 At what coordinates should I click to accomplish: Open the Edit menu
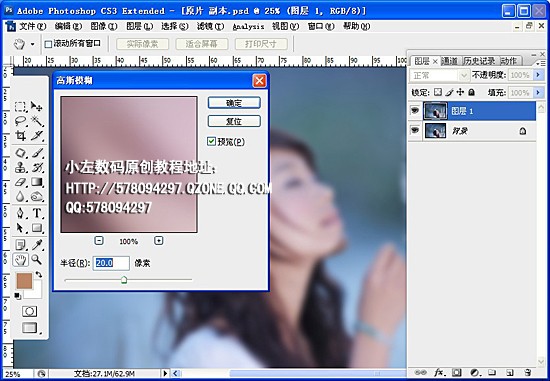[68, 26]
